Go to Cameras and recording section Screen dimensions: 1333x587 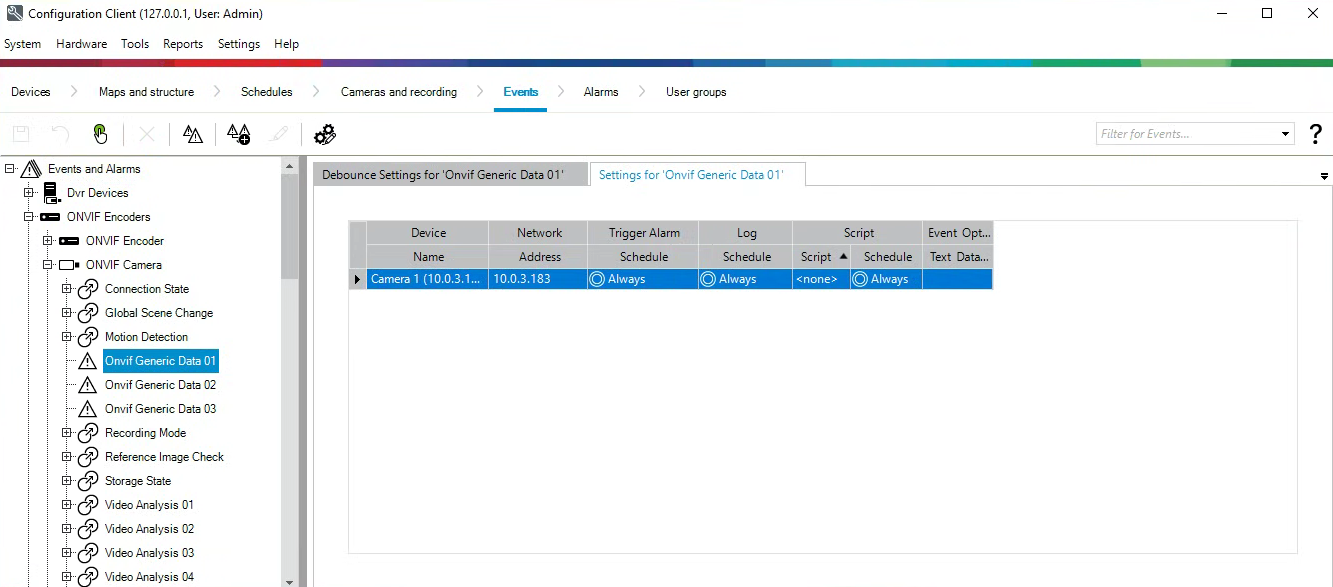(x=398, y=92)
